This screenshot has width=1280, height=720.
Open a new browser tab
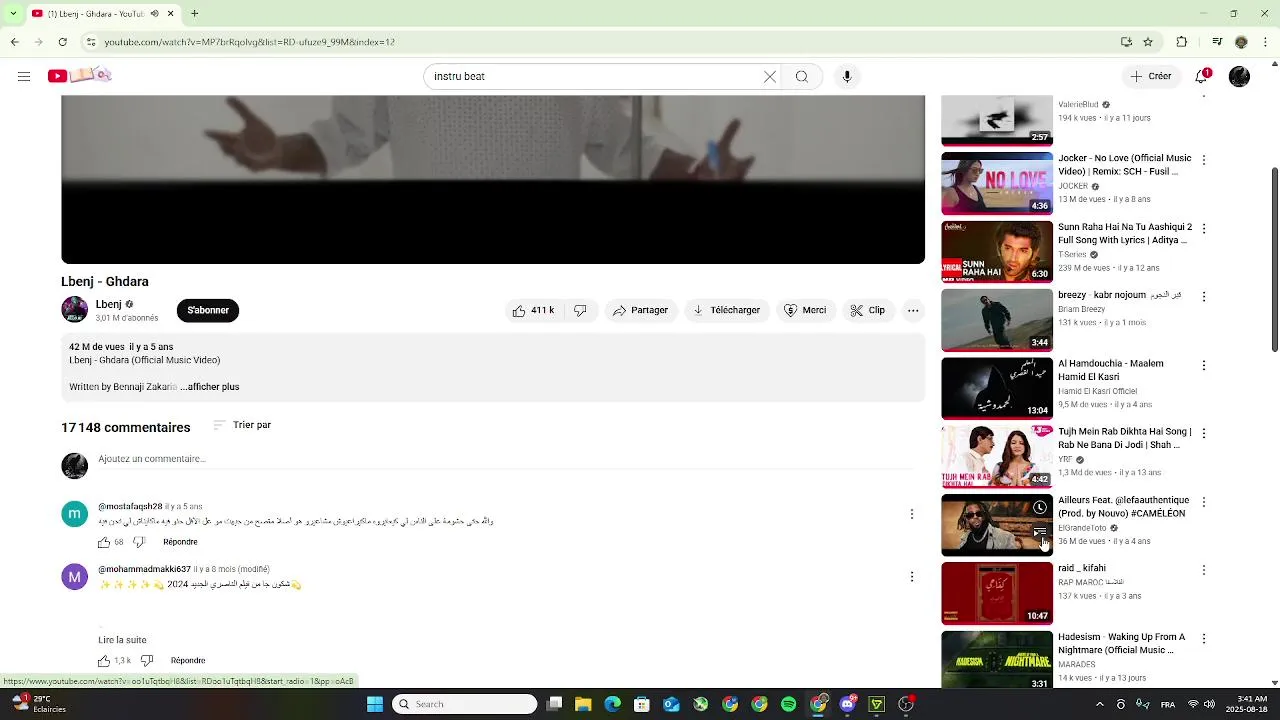(195, 14)
